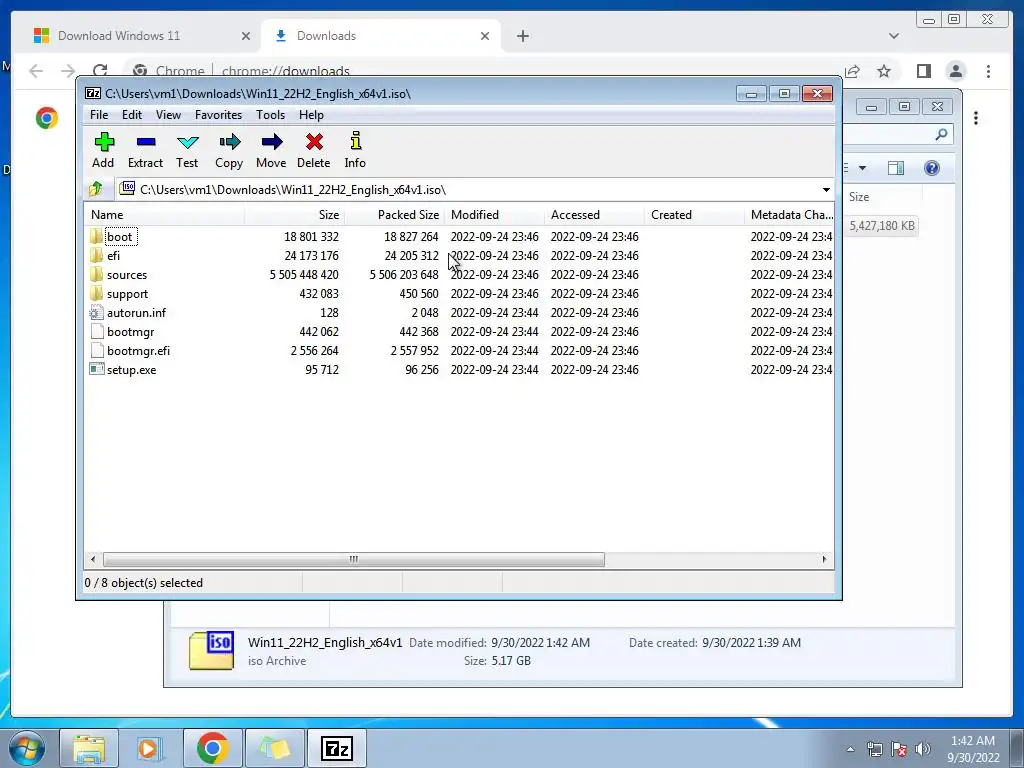Select the efi folder icon

pyautogui.click(x=97, y=255)
